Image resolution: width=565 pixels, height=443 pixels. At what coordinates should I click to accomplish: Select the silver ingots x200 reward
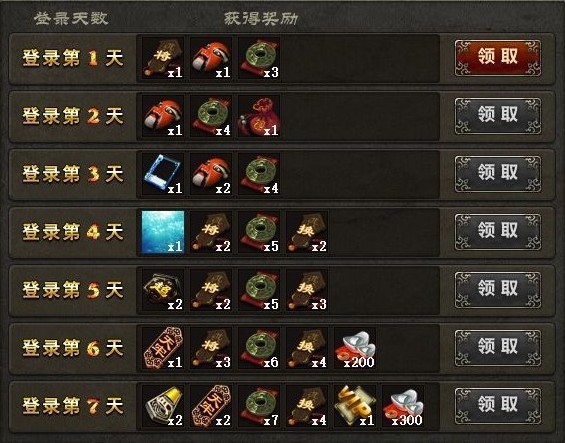[x=355, y=348]
